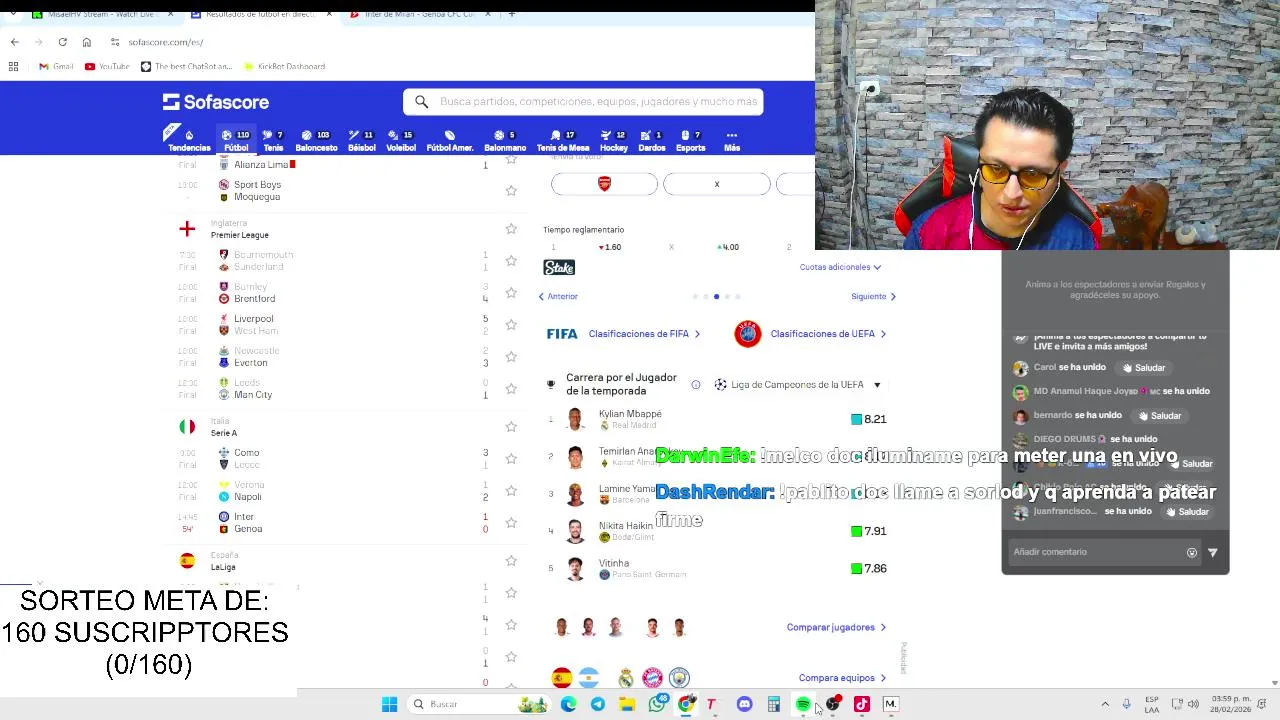This screenshot has height=720, width=1280.
Task: Go to Siguiente match card
Action: coord(874,296)
